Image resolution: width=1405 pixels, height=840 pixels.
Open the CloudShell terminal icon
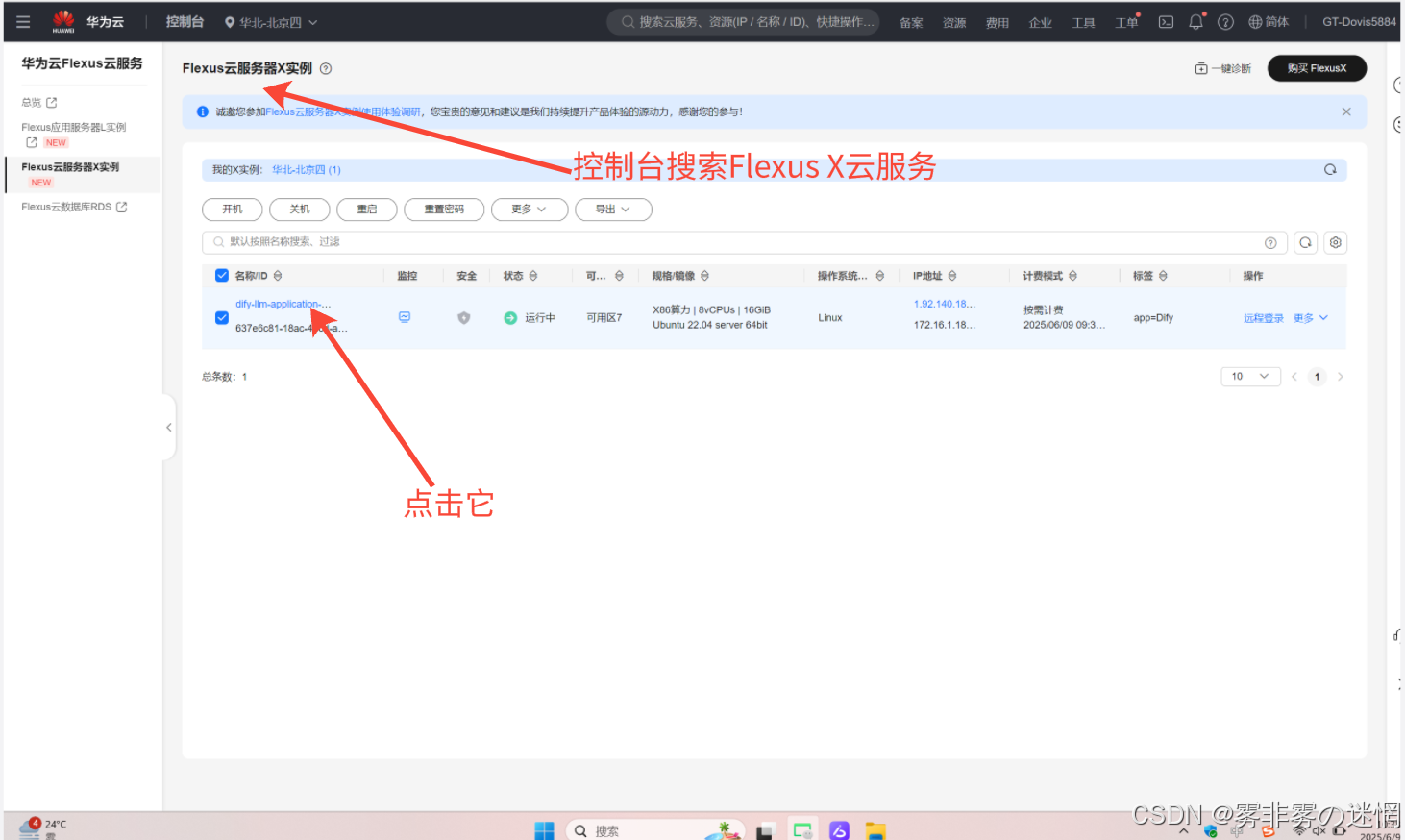(x=1166, y=22)
